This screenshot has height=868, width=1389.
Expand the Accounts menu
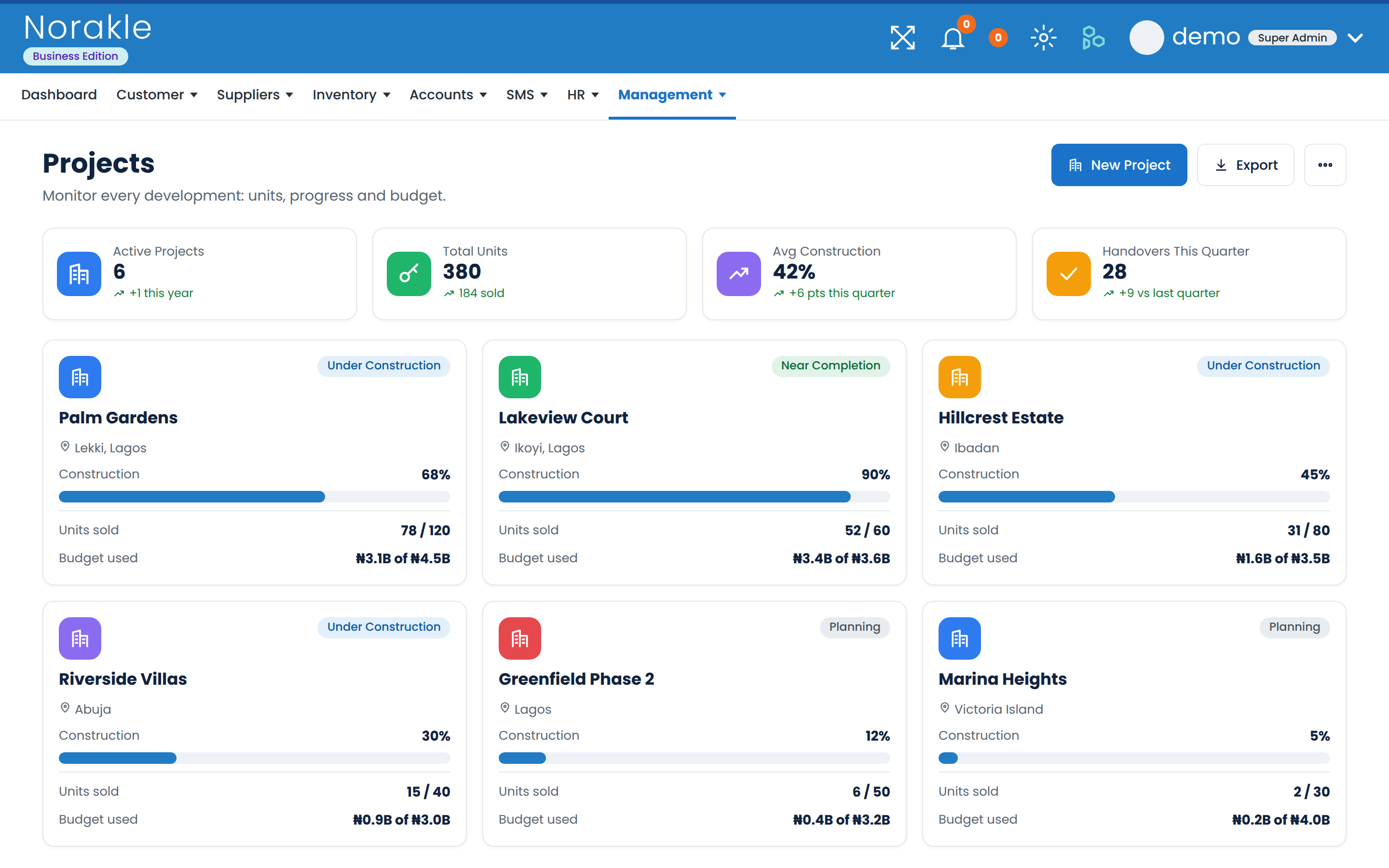[448, 95]
